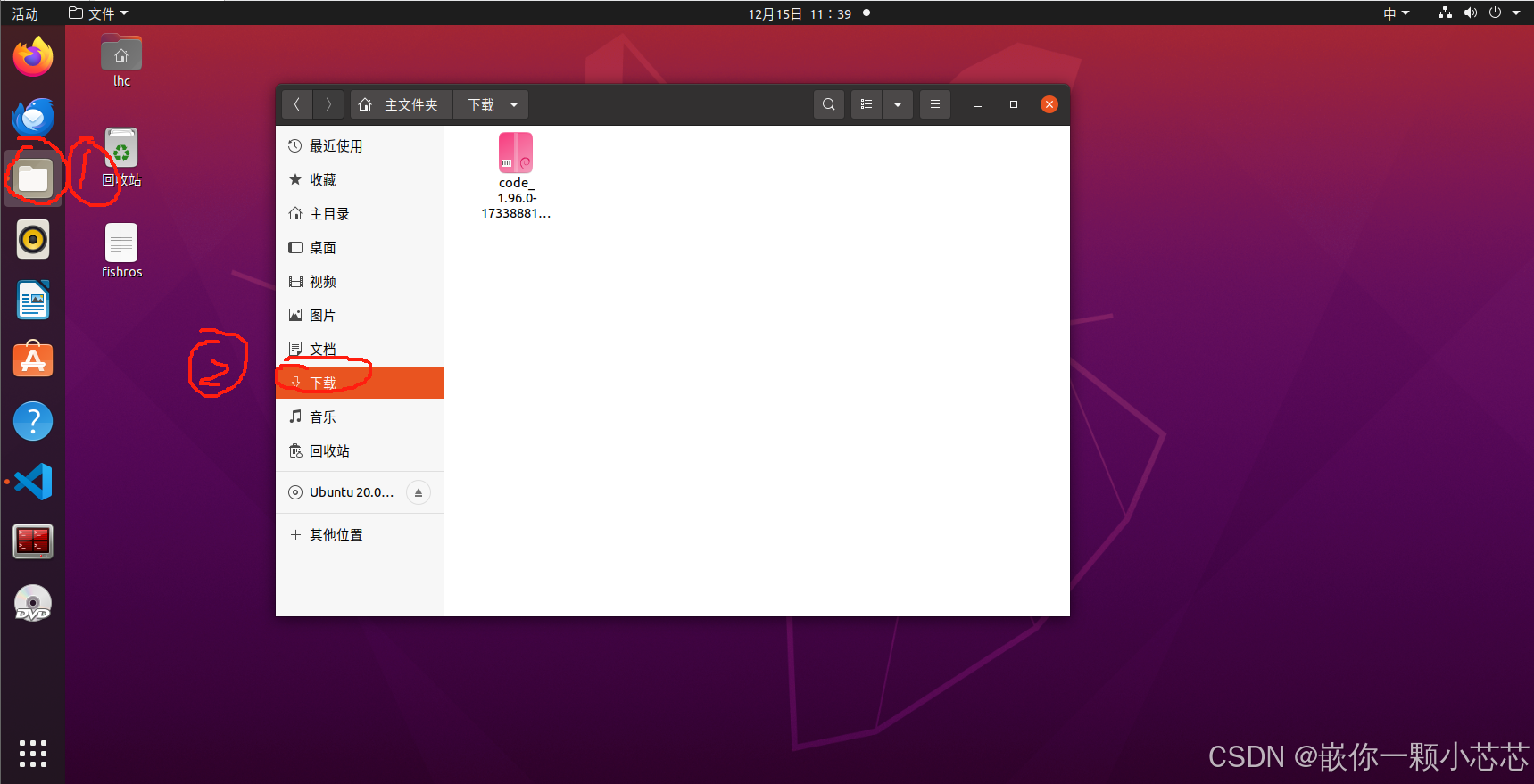This screenshot has width=1534, height=784.
Task: Open the red terminal app in the dock
Action: [33, 541]
